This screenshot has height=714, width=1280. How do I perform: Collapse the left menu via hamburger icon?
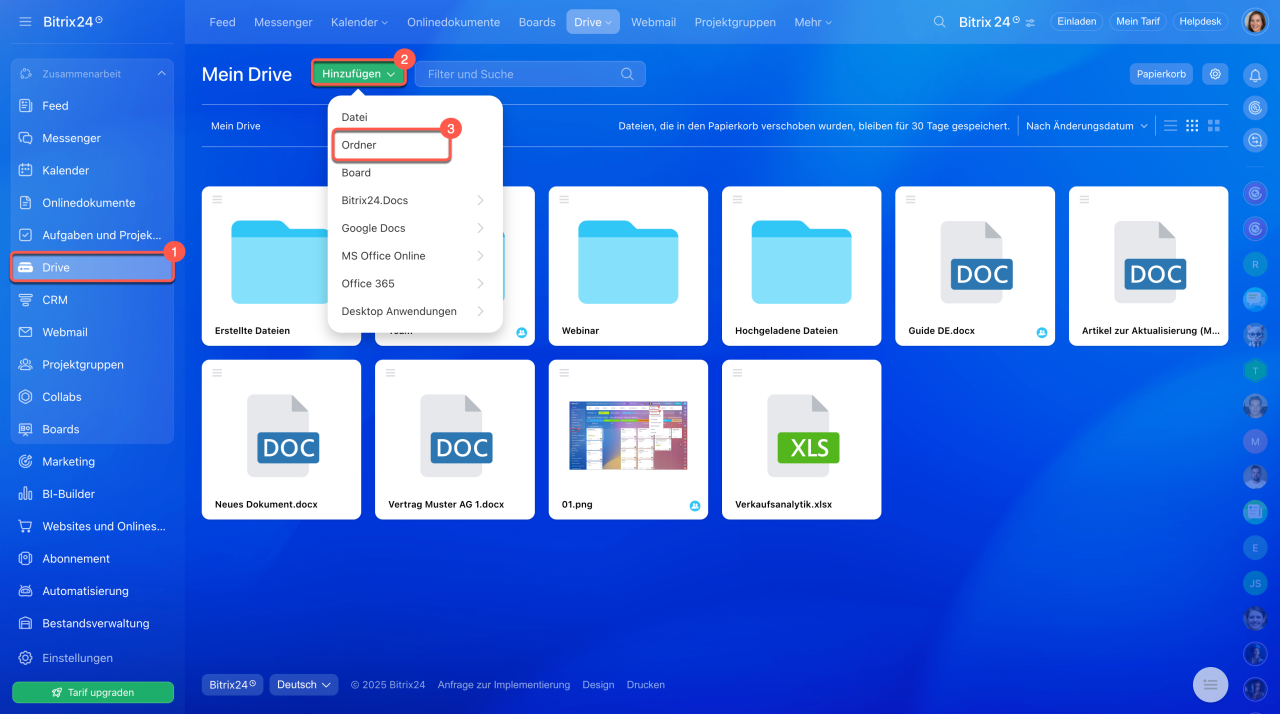point(25,21)
